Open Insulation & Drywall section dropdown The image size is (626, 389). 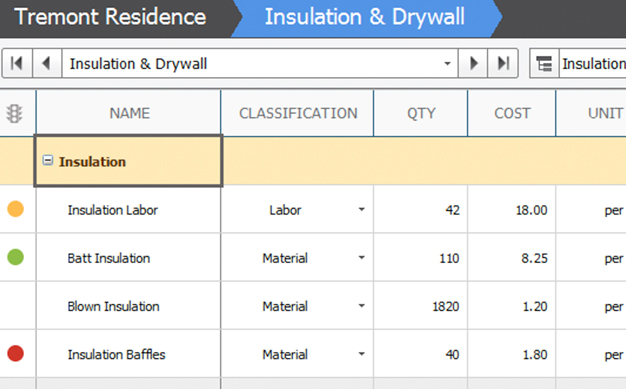(x=447, y=64)
